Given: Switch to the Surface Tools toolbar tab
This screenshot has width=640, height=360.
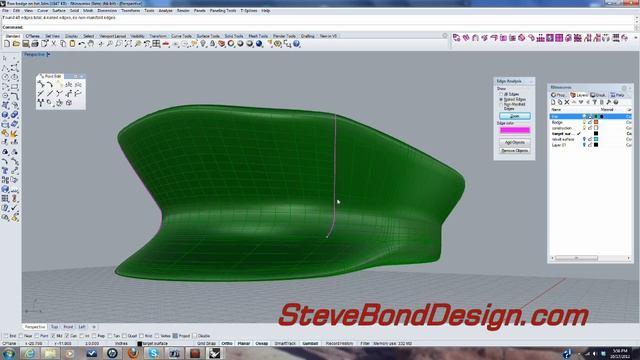Looking at the screenshot, I should pos(208,36).
